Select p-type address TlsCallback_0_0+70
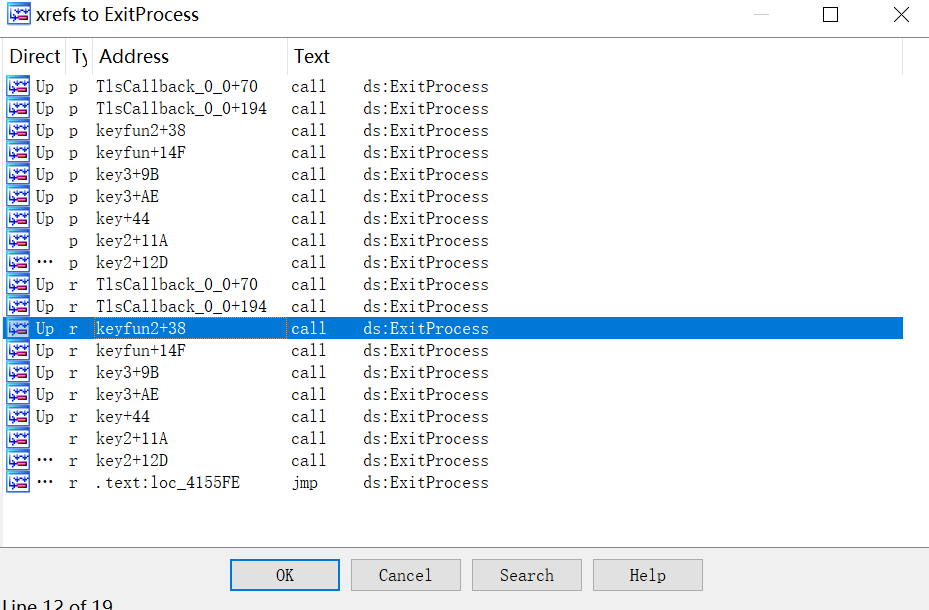 [x=177, y=86]
